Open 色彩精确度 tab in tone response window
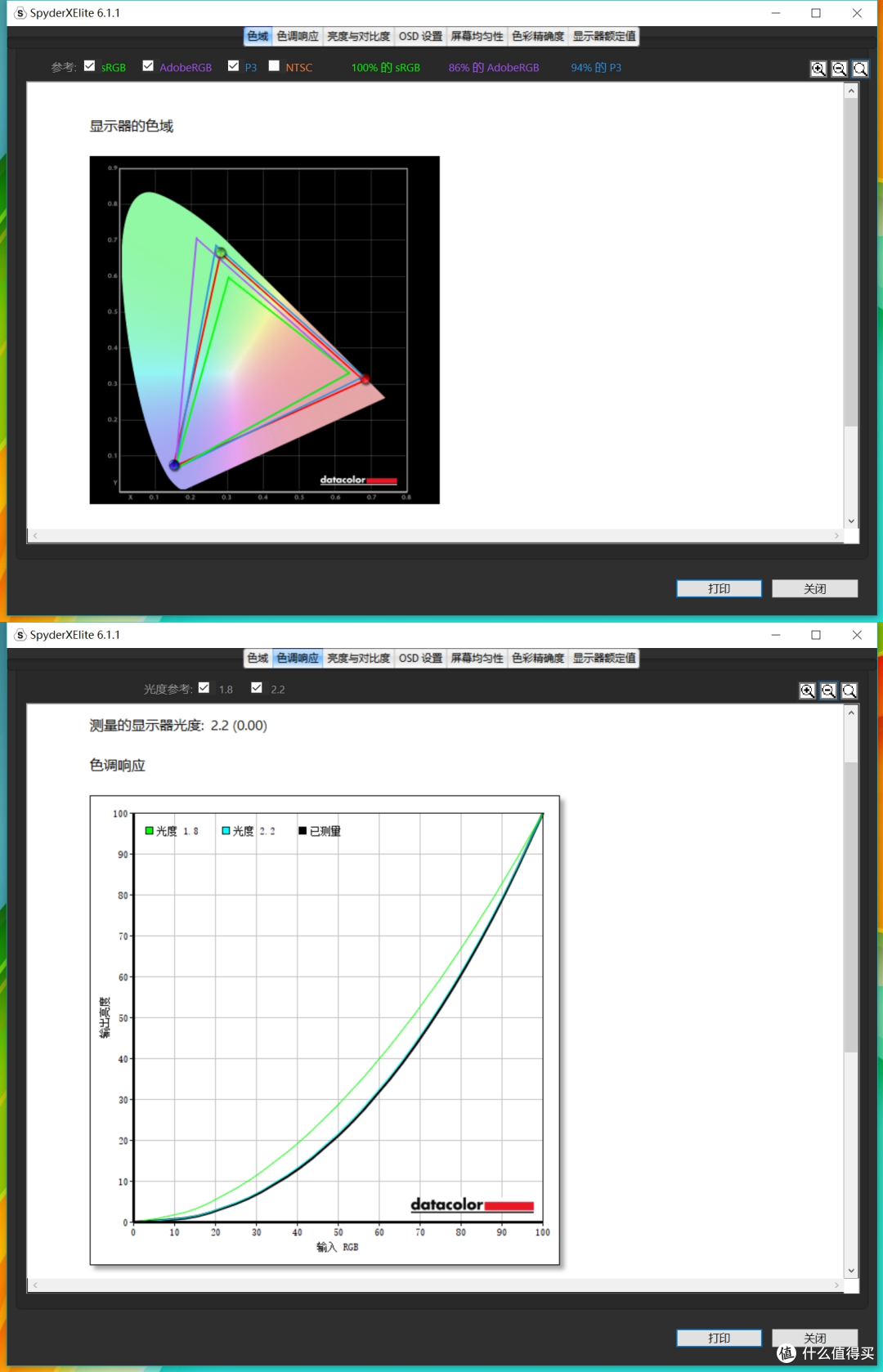 pos(538,659)
